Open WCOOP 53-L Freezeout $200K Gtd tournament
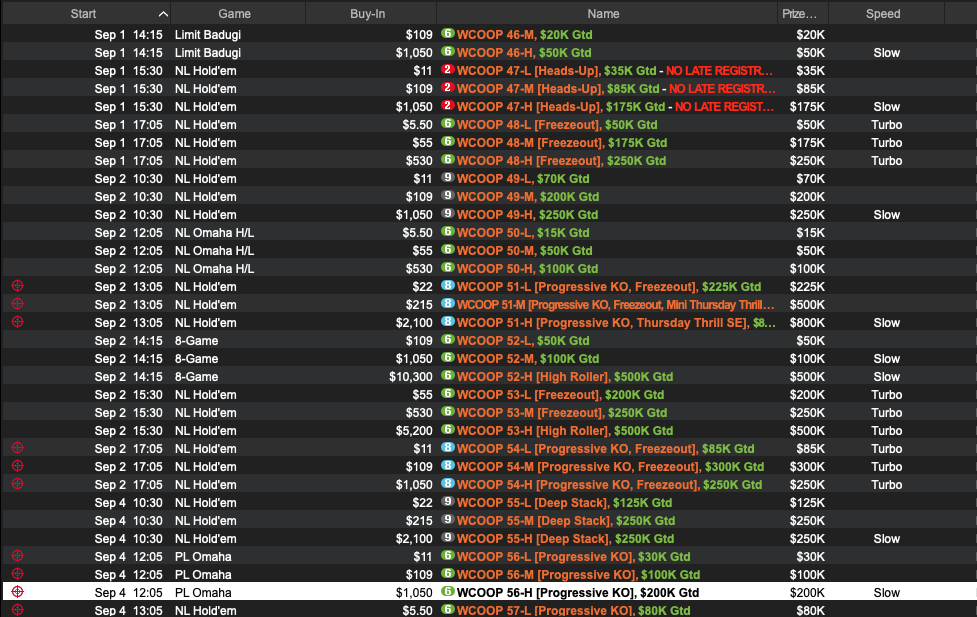This screenshot has height=617, width=977. point(560,395)
